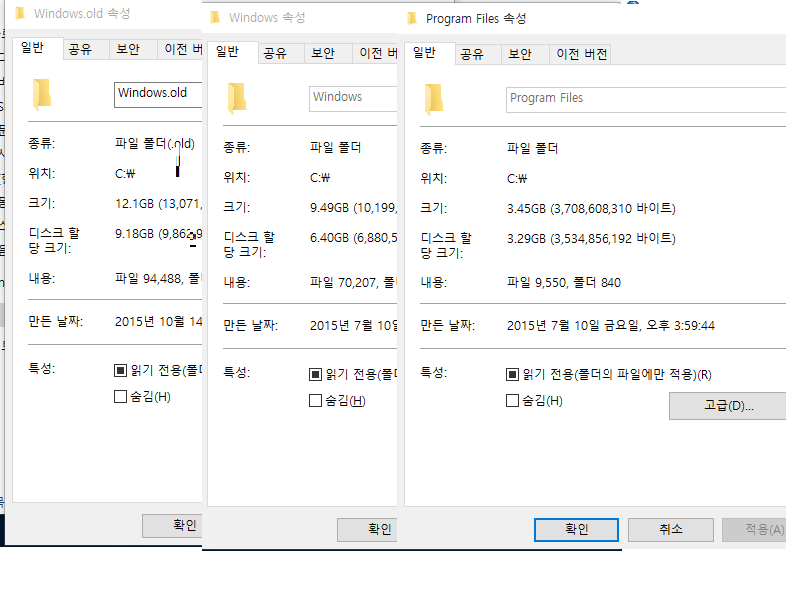Toggle 읽기 전용 checkbox in Program Files properties
786x592 pixels.
click(x=512, y=374)
